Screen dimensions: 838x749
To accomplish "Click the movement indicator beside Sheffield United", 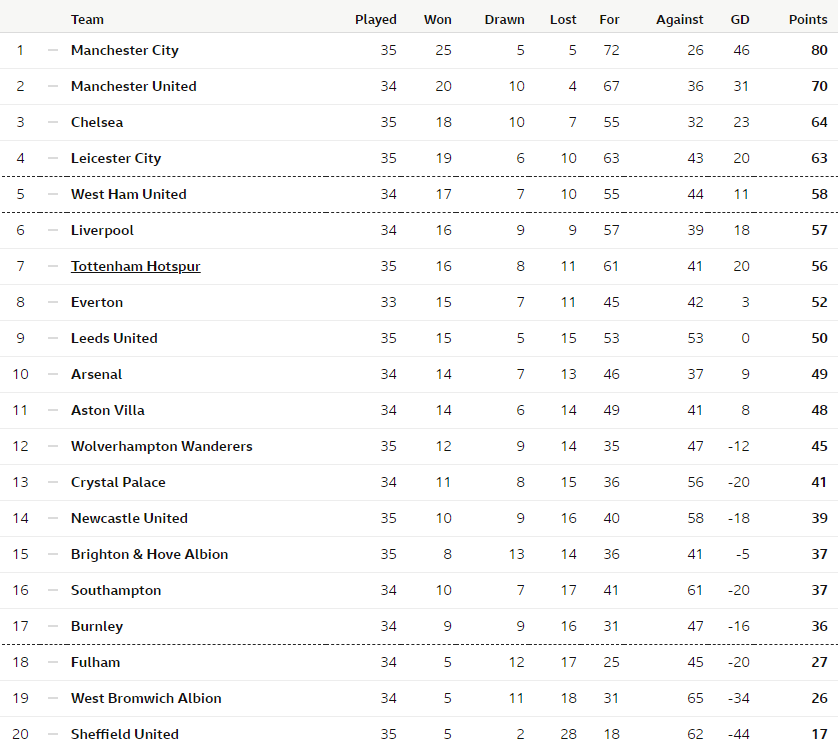I will (52, 734).
